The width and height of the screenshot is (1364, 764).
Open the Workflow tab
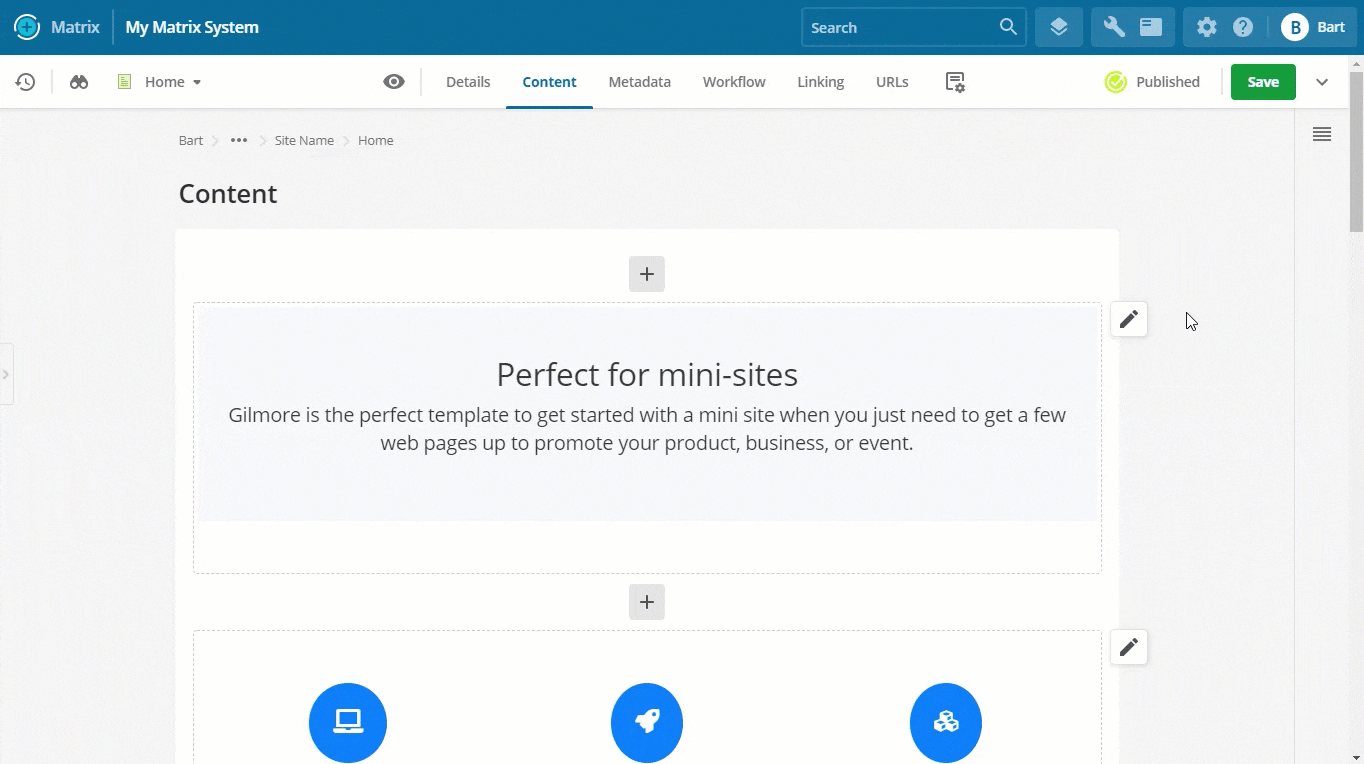click(x=734, y=82)
